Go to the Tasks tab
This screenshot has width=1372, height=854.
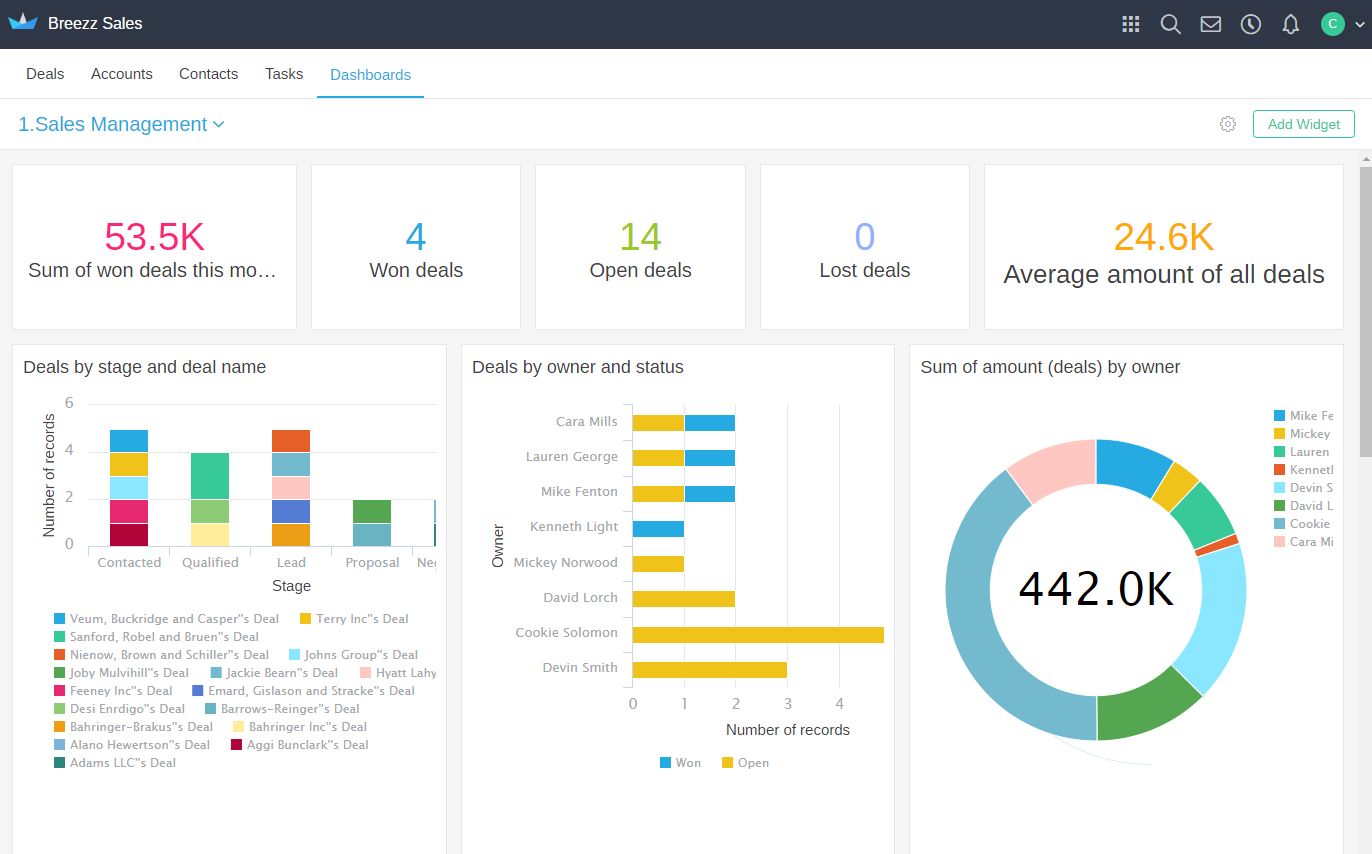point(284,74)
